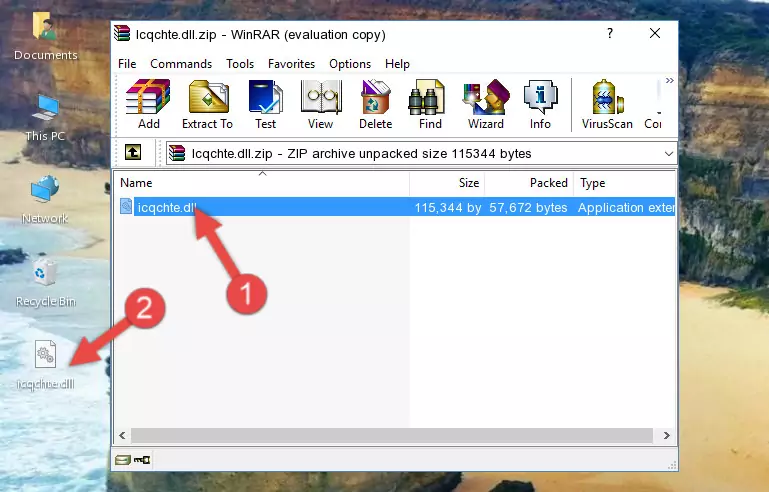Click the horizontal scrollbar track

coord(391,435)
